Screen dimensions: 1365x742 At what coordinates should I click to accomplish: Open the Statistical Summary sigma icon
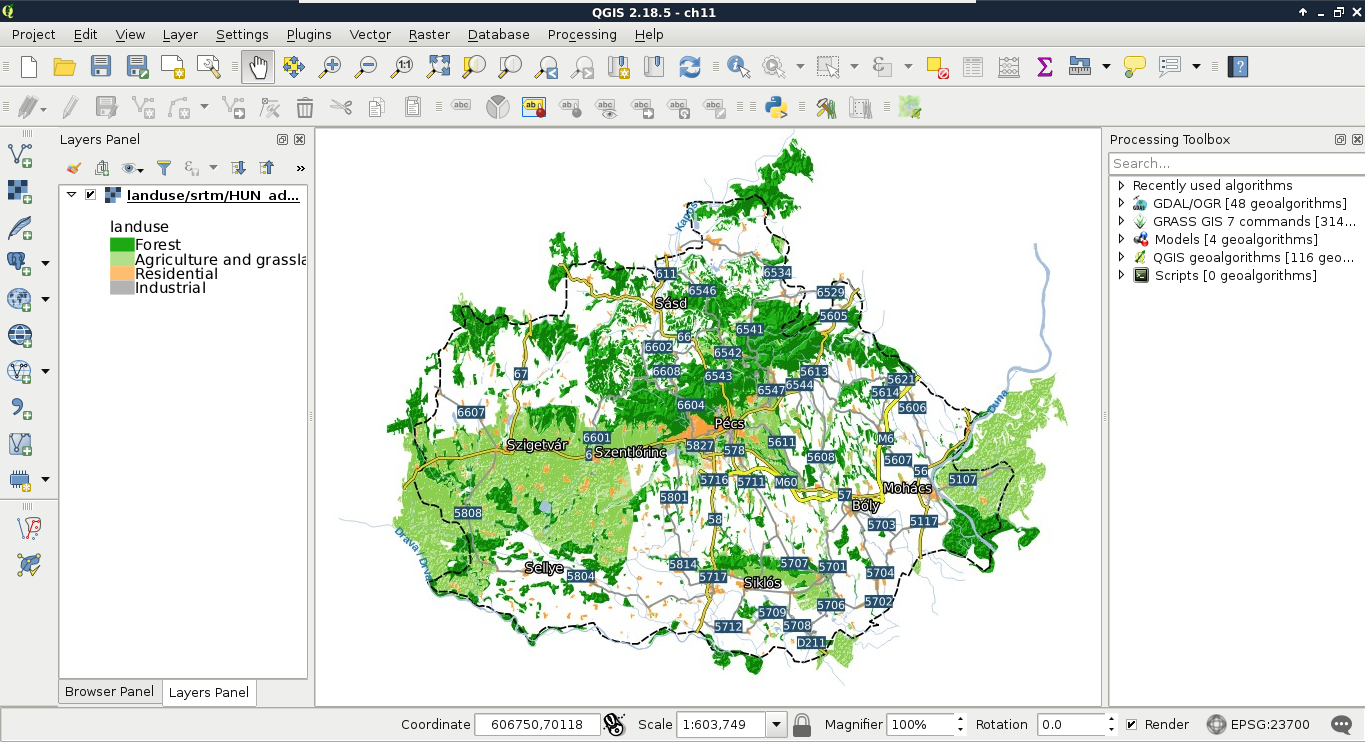tap(1044, 67)
